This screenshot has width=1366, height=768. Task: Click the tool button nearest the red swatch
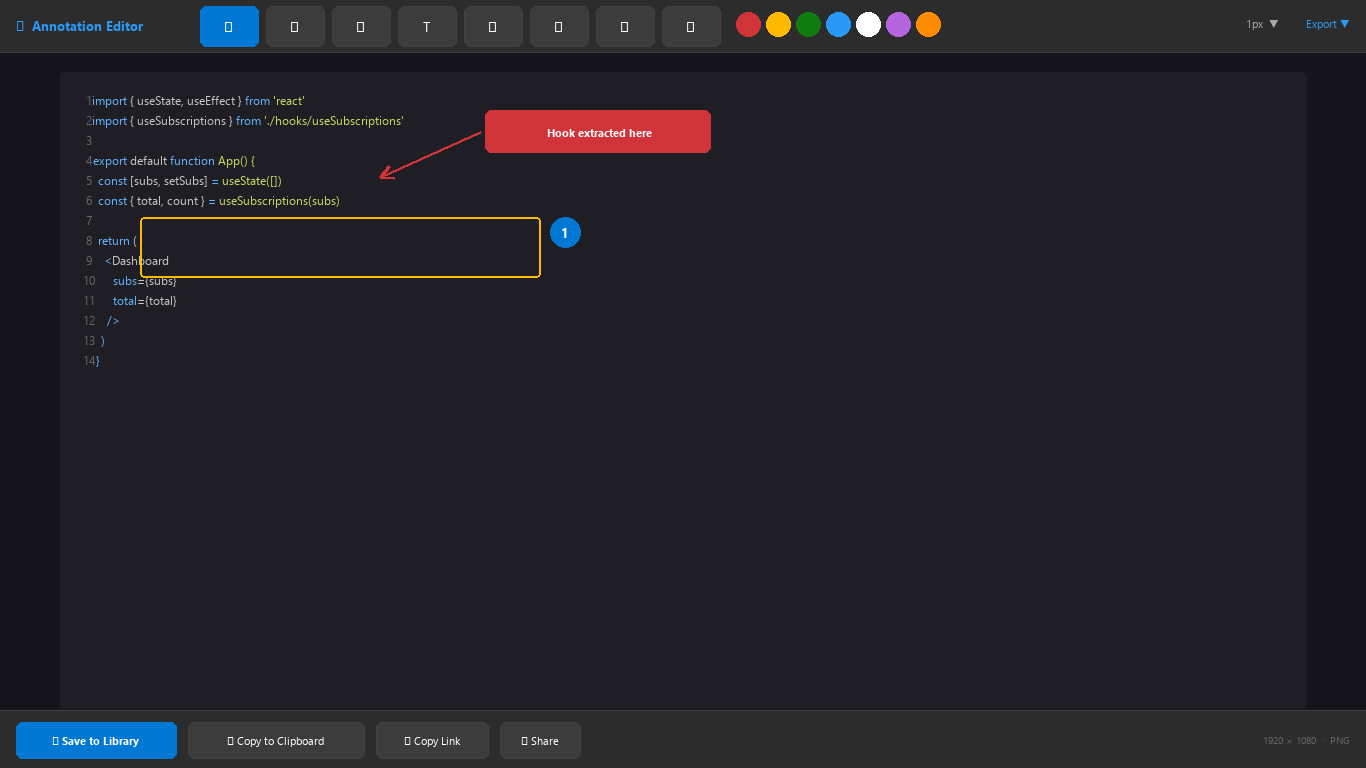pyautogui.click(x=691, y=26)
